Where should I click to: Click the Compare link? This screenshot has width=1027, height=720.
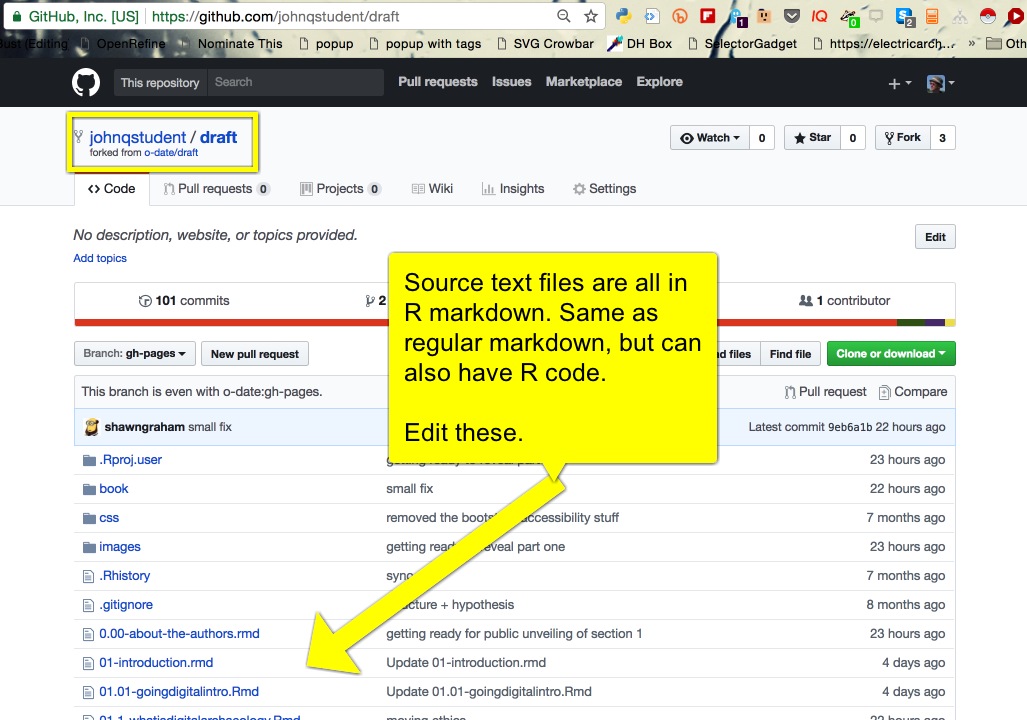tap(913, 392)
